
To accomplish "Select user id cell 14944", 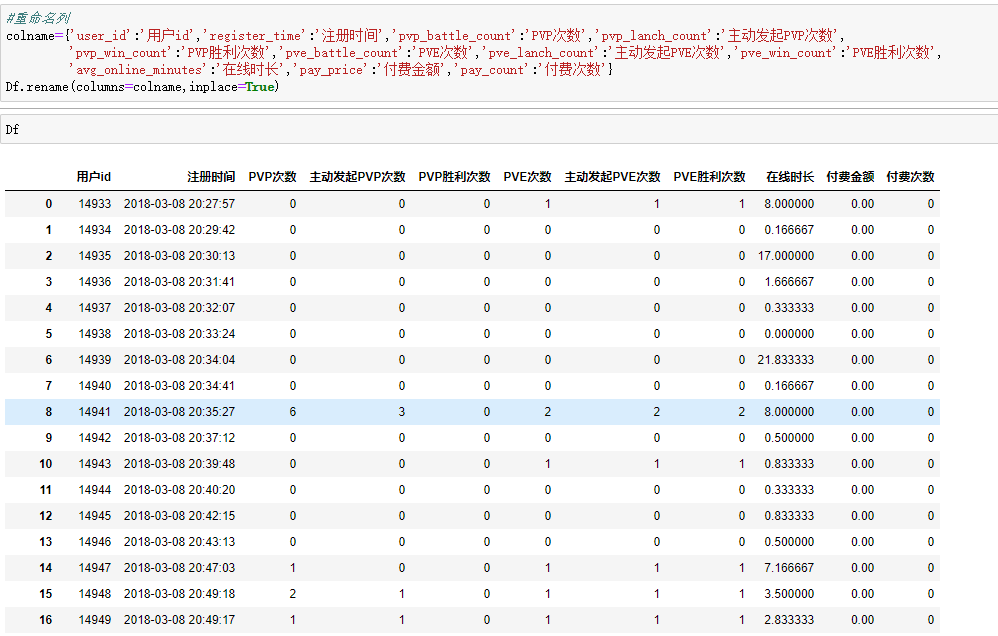I will pyautogui.click(x=95, y=490).
